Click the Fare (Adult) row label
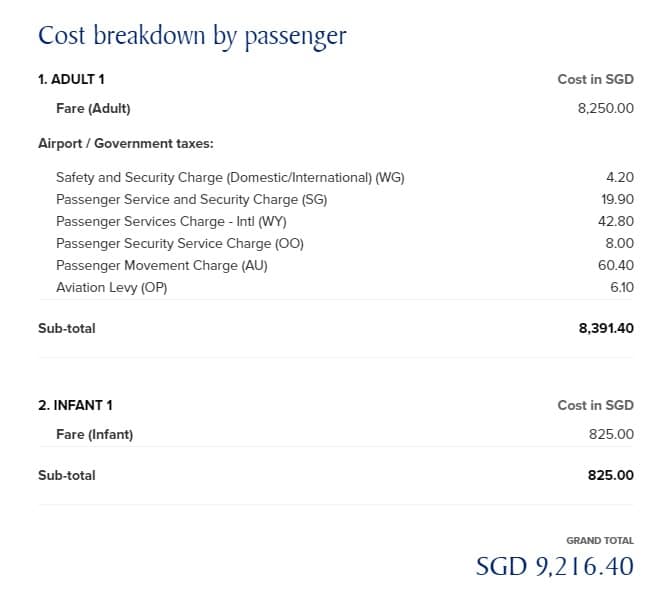 click(93, 109)
